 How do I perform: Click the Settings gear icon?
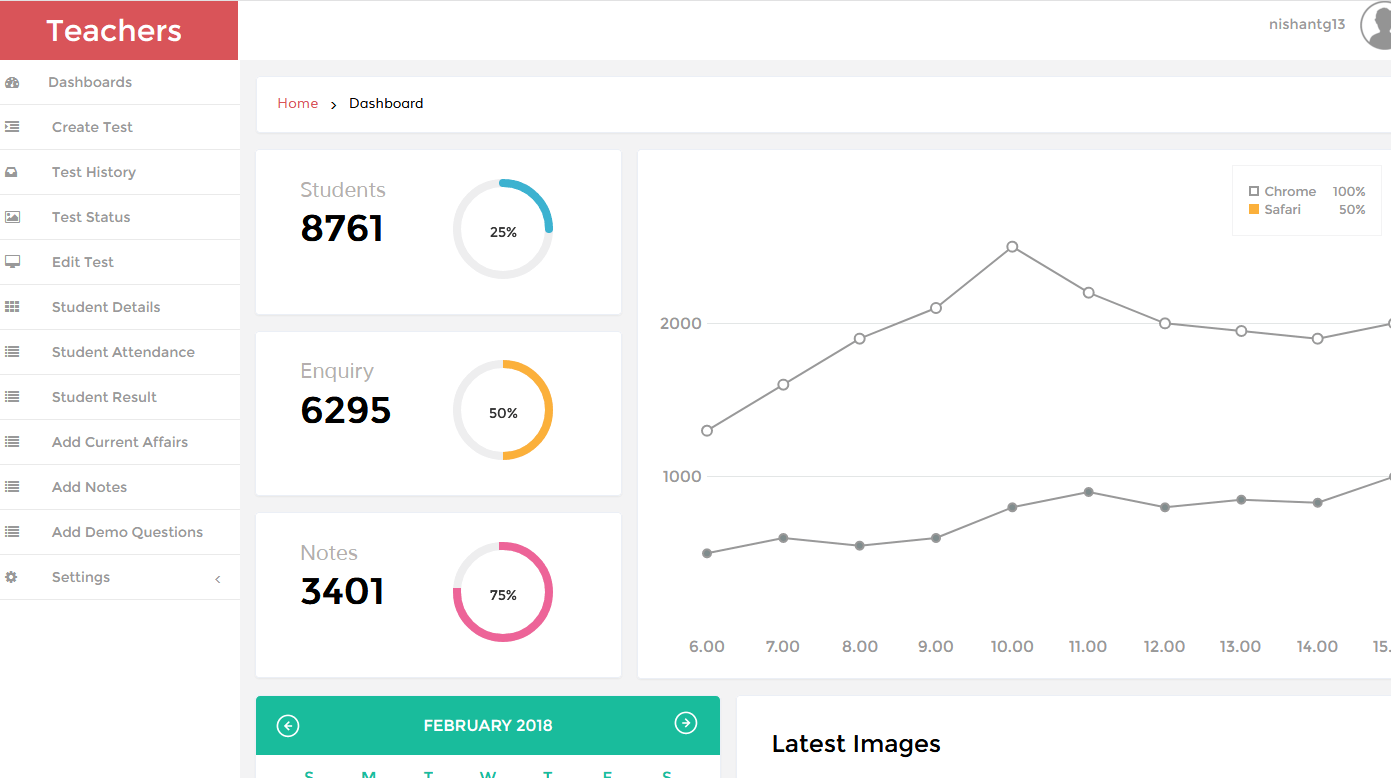pos(12,577)
